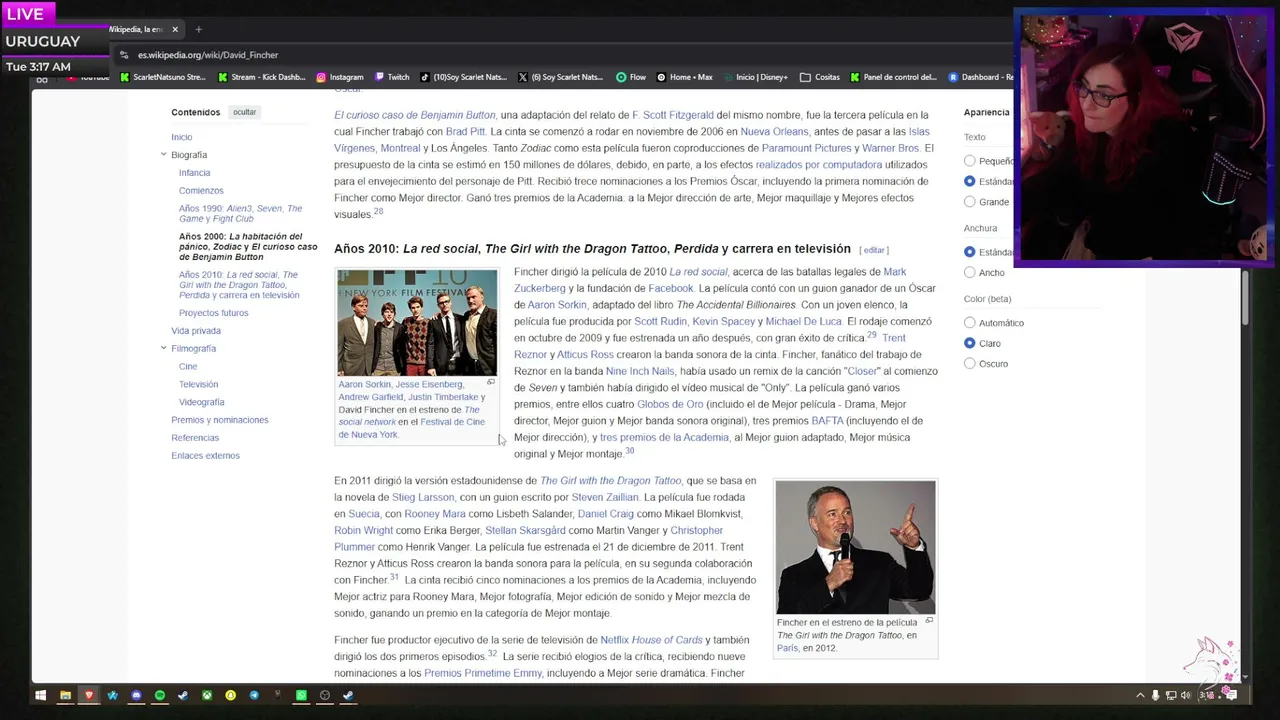Open the Instagram bookmark
Viewport: 1280px width, 720px height.
(339, 77)
